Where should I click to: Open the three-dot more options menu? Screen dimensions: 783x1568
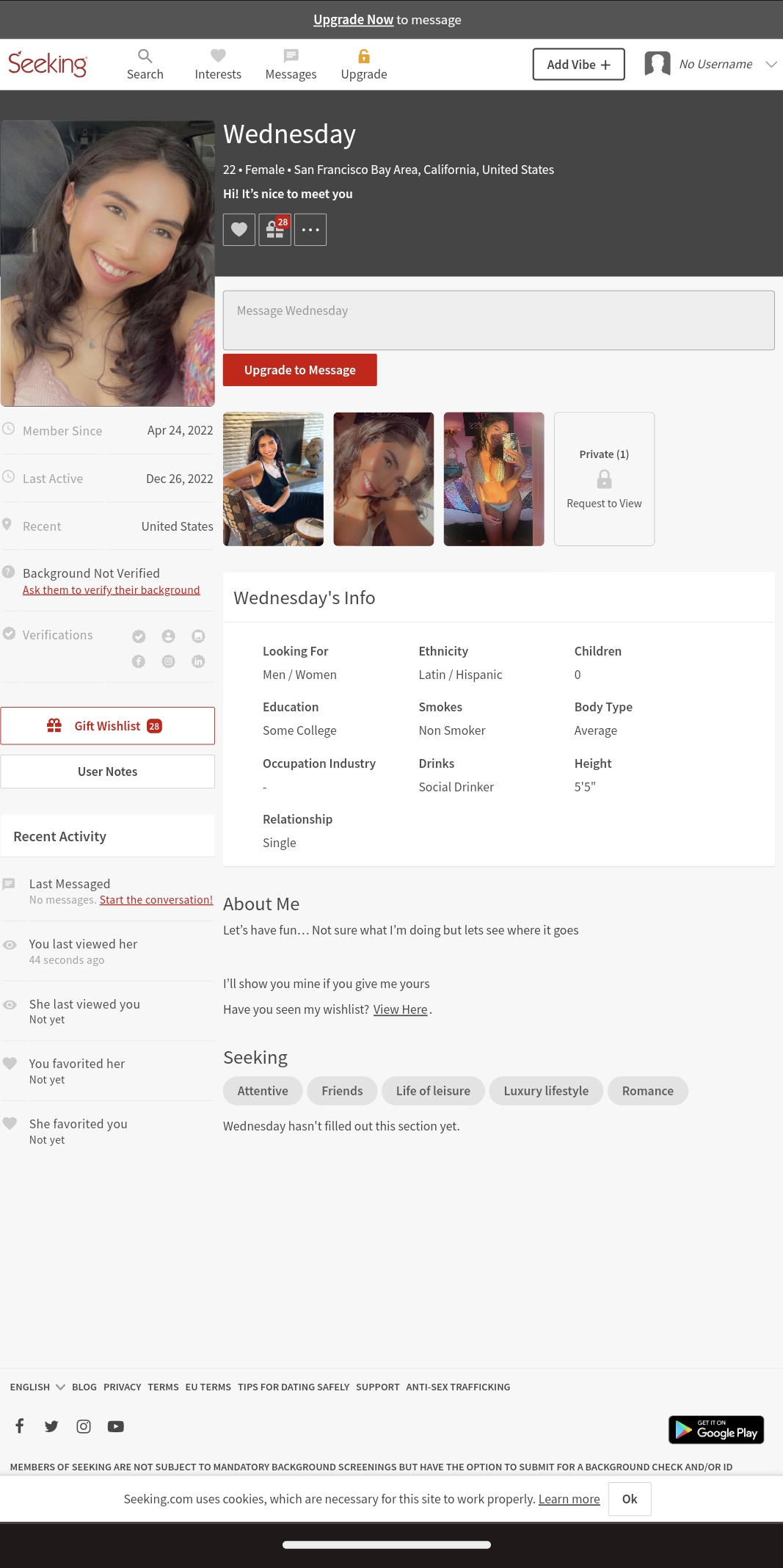(x=310, y=230)
